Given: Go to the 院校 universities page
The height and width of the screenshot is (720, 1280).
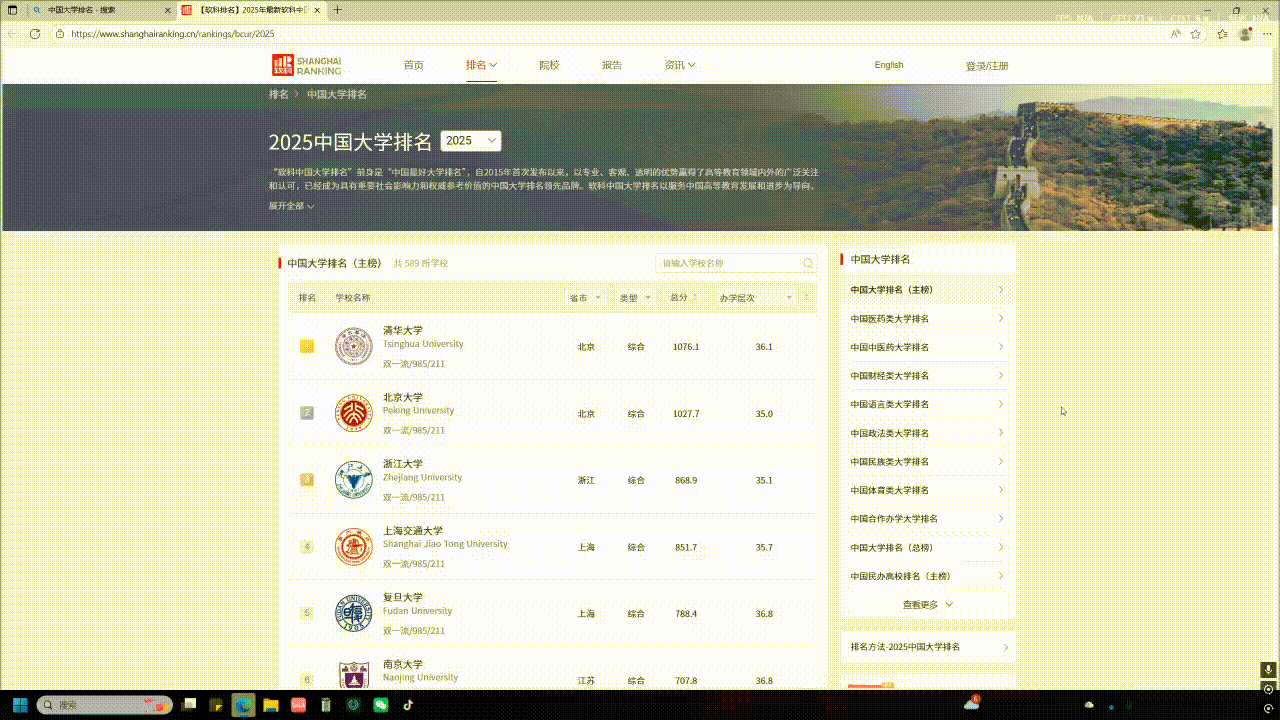Looking at the screenshot, I should pos(549,65).
